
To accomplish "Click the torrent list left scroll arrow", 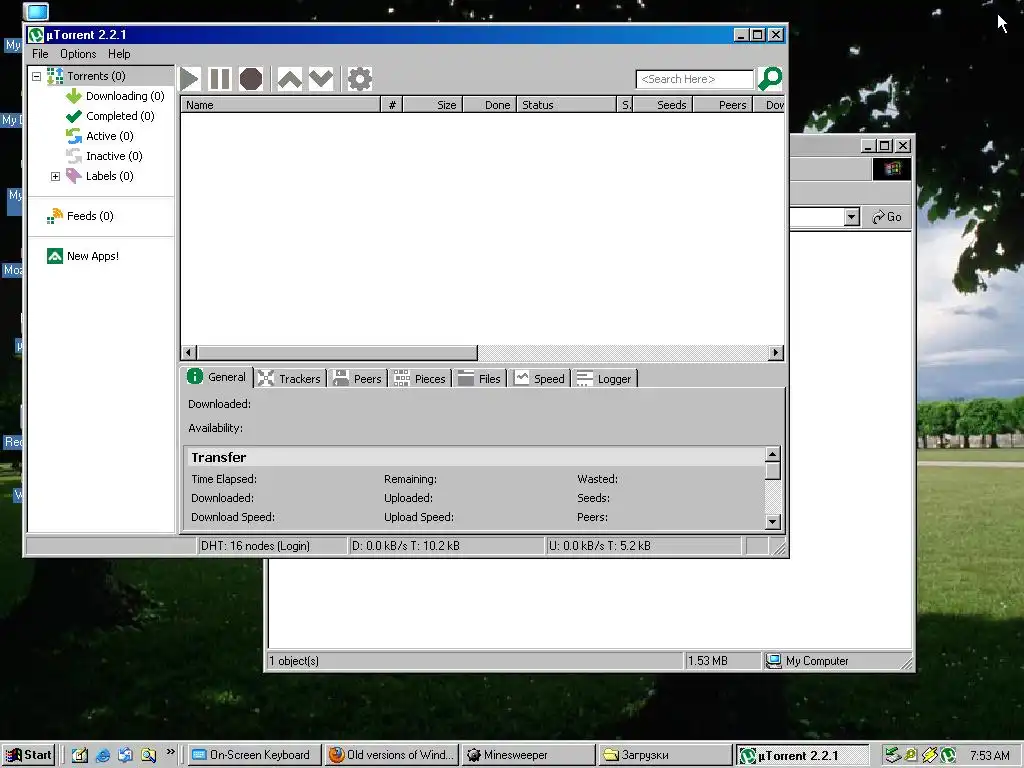I will [189, 353].
